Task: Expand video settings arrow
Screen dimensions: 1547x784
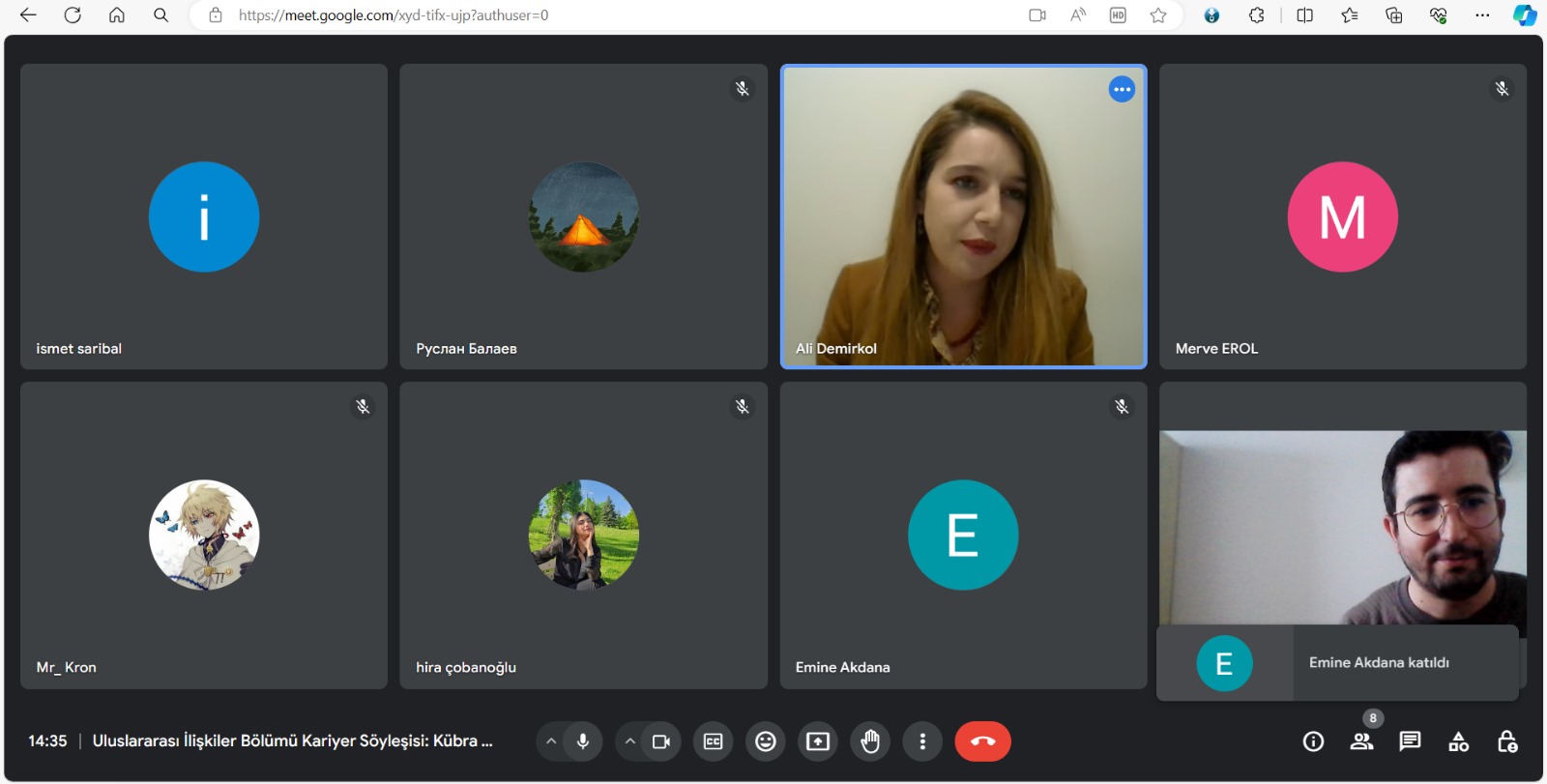Action: 629,741
